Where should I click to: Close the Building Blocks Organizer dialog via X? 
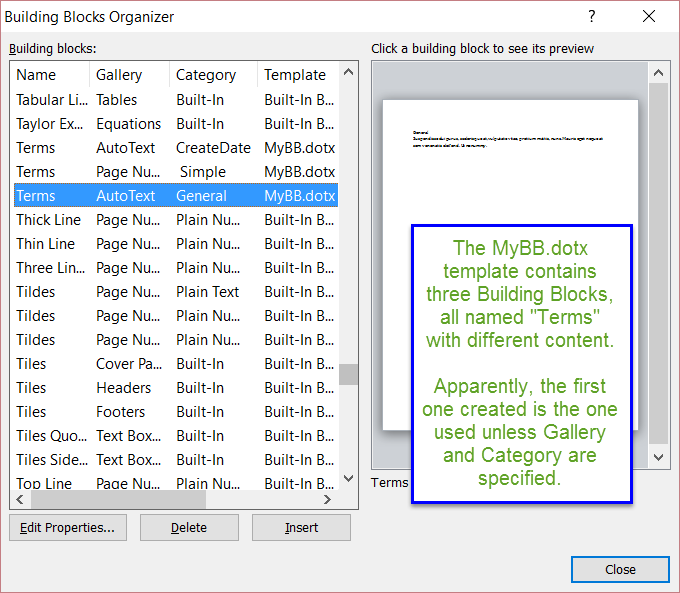click(x=649, y=16)
